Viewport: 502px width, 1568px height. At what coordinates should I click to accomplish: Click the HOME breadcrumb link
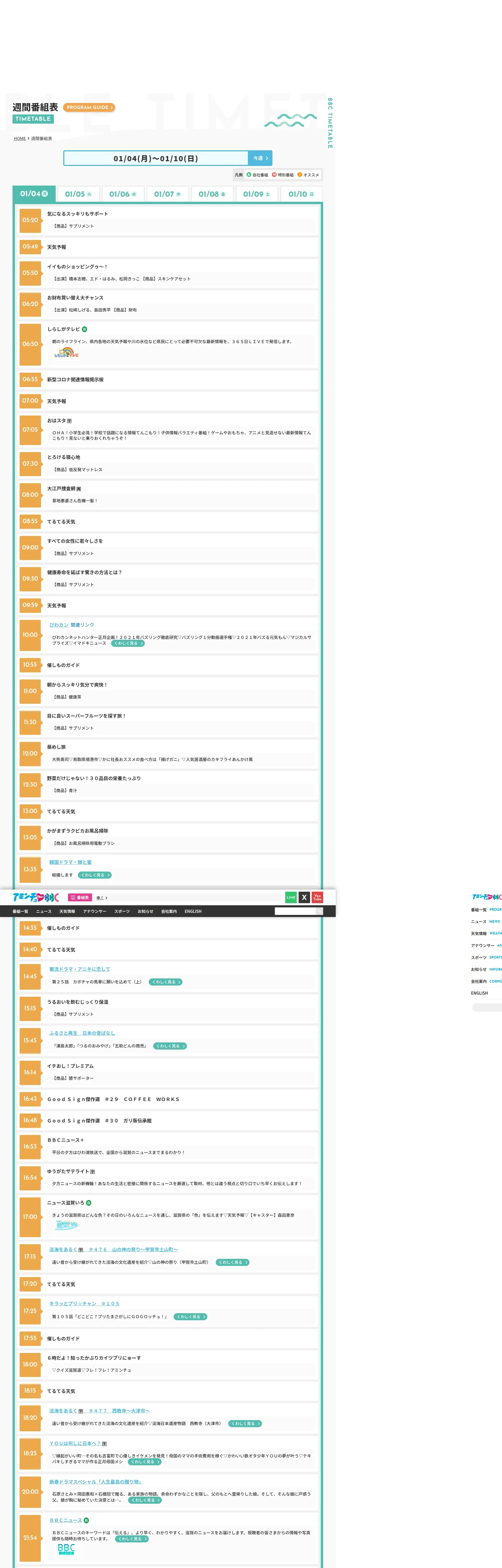click(20, 139)
